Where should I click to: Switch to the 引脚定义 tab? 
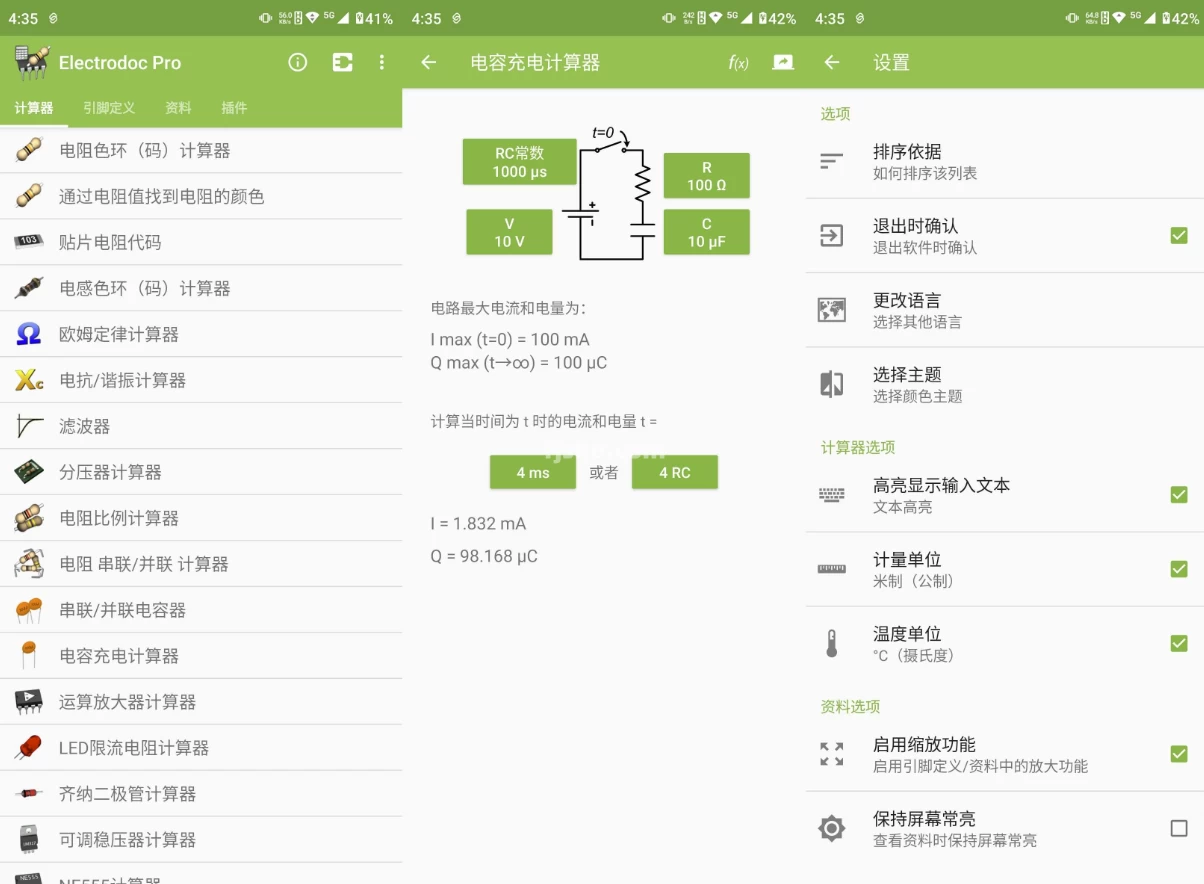(109, 108)
